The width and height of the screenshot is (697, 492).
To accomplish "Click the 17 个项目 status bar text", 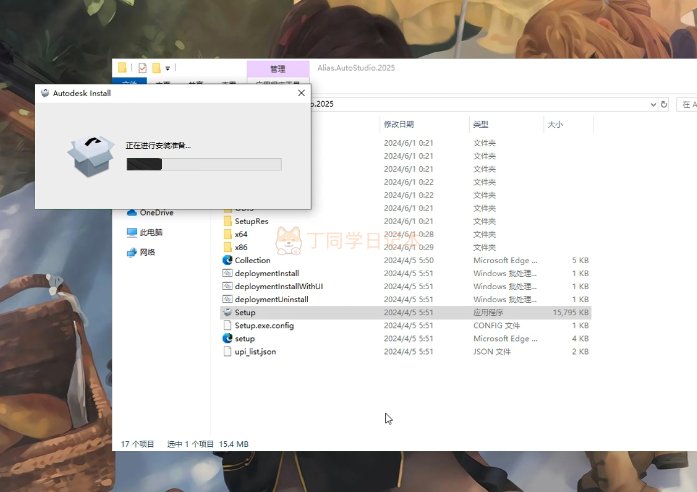I will click(137, 444).
